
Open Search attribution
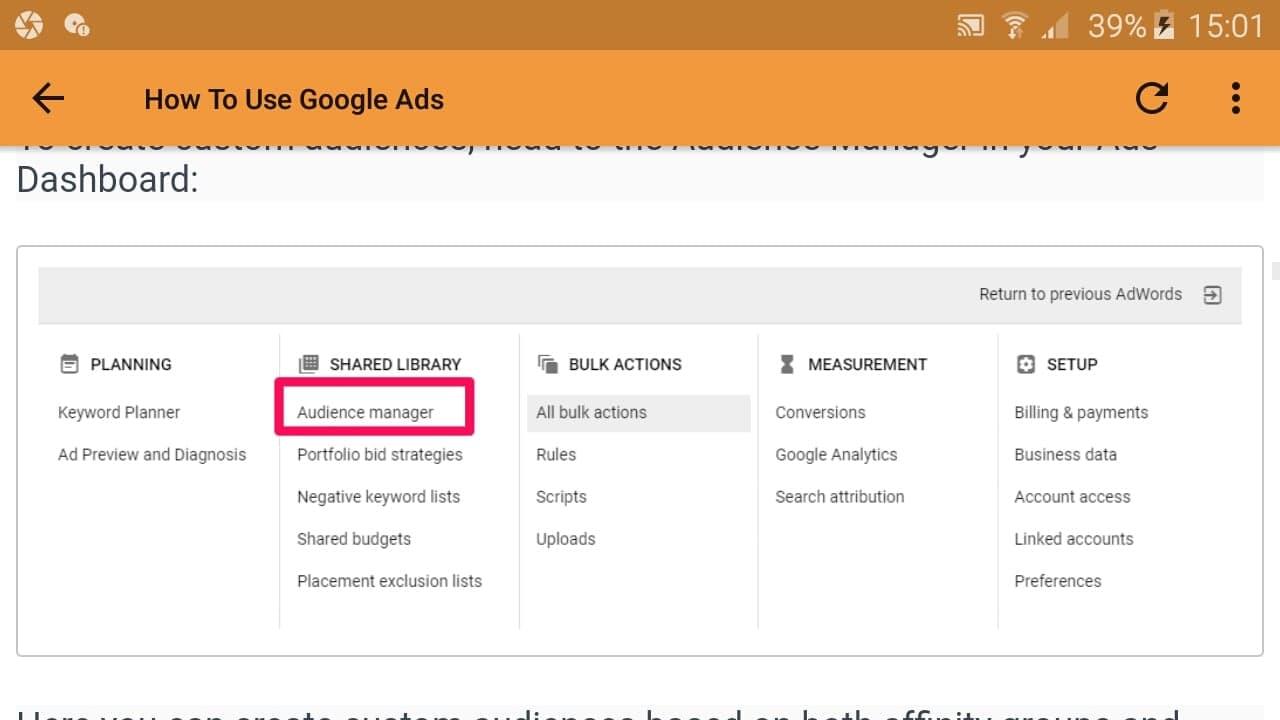tap(840, 496)
